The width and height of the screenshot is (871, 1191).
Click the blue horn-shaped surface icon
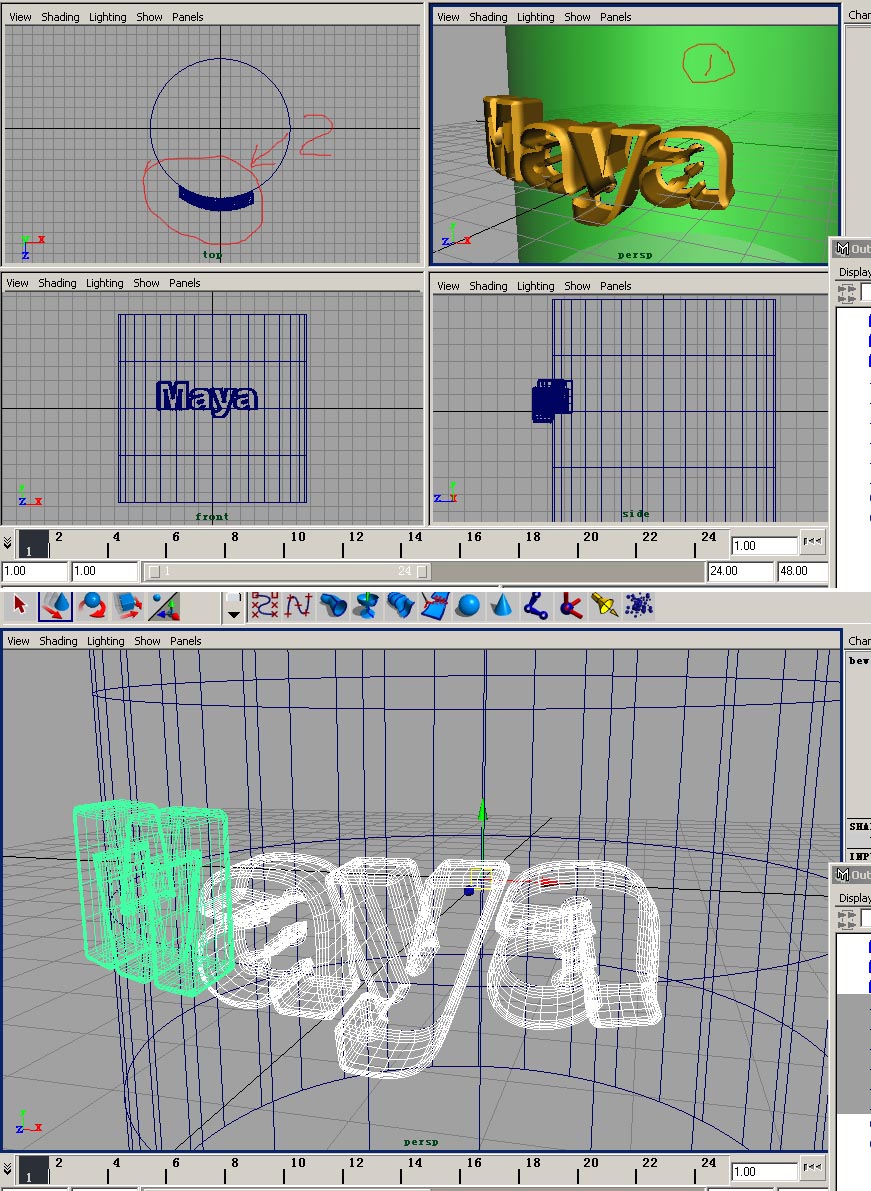(333, 606)
